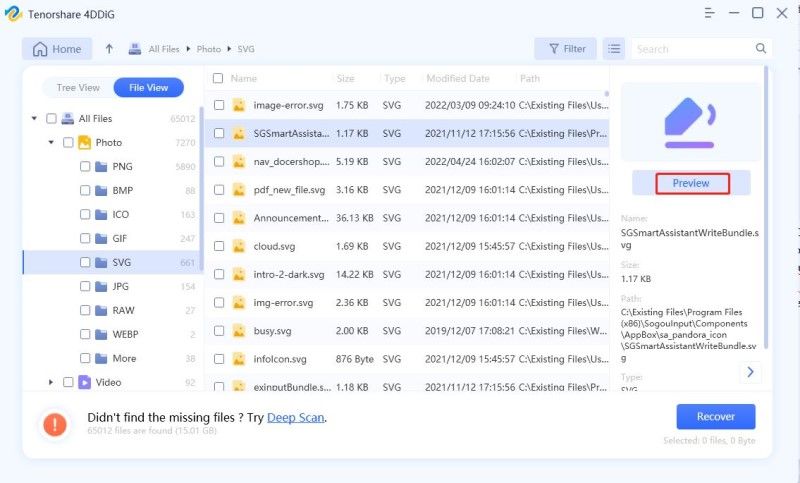Tick the RAW folder checkbox

pos(85,310)
